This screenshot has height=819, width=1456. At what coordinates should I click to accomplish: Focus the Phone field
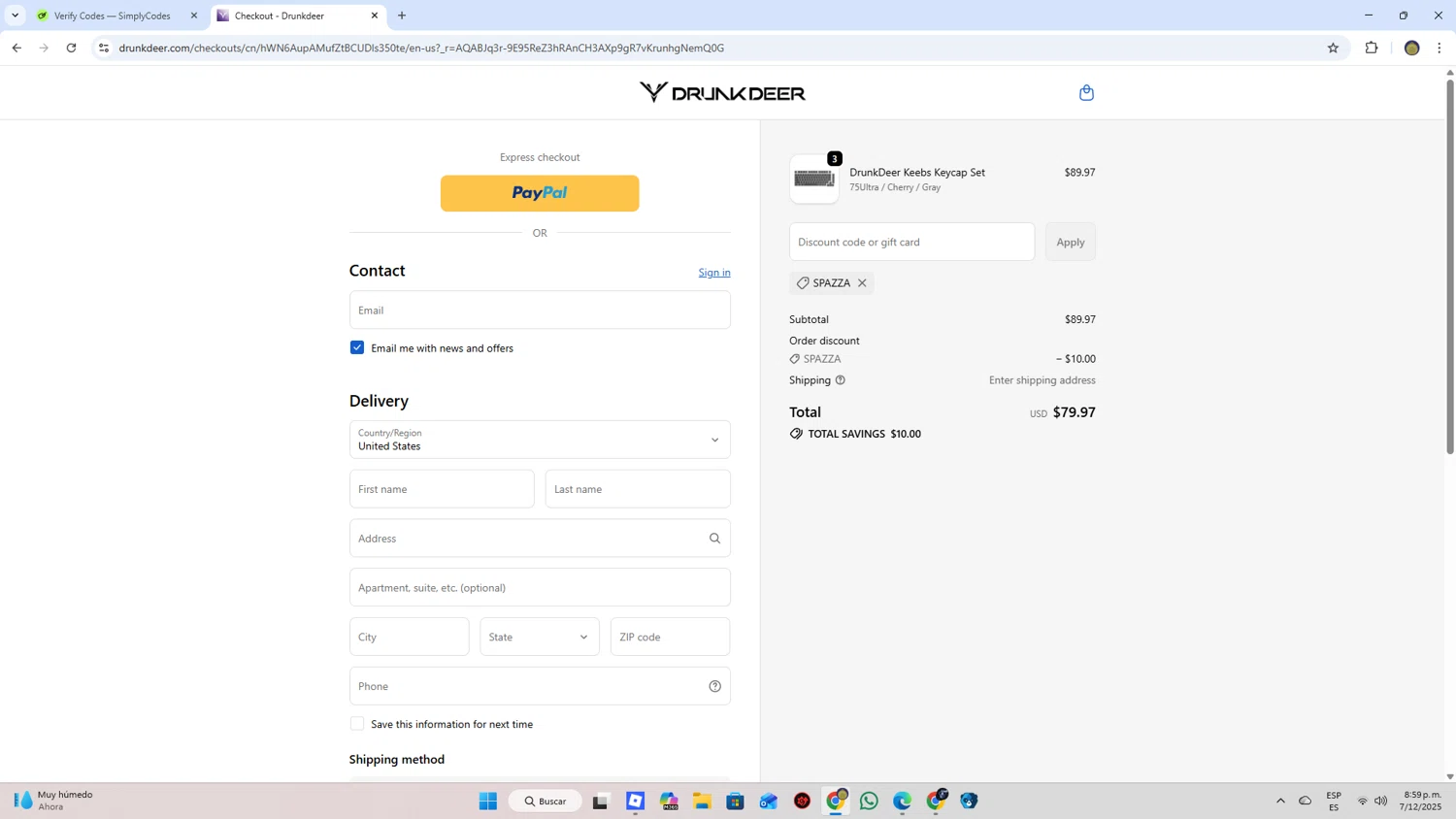(540, 686)
